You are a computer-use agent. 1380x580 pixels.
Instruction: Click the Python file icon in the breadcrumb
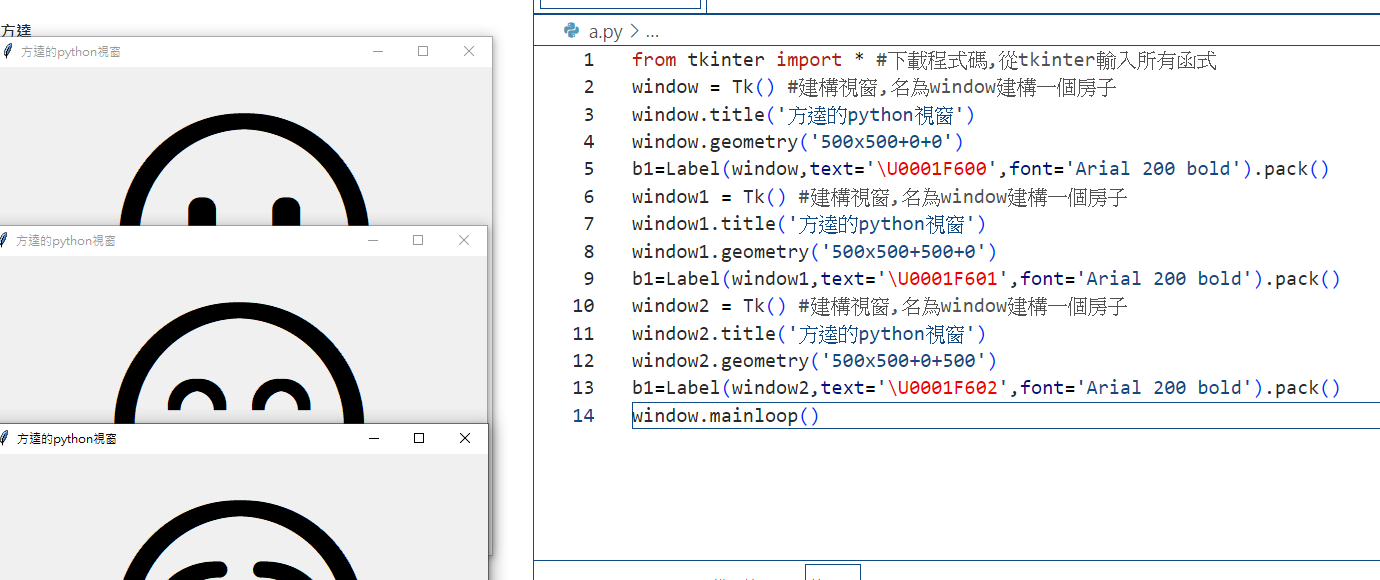pos(572,30)
